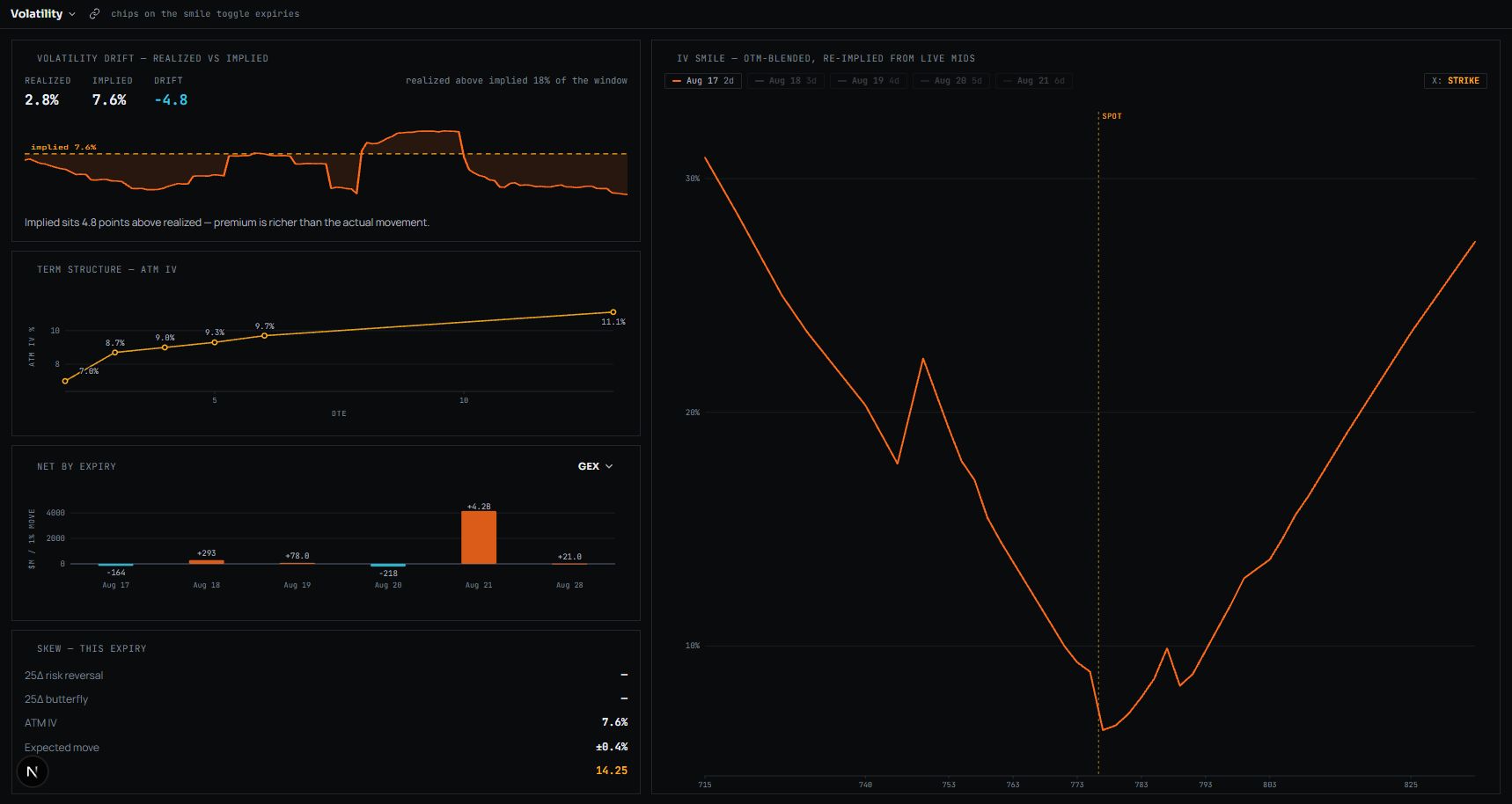
Task: Click the Aug 18 +293 bar
Action: [207, 562]
